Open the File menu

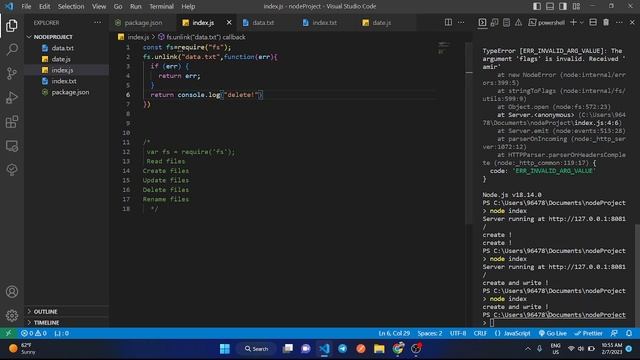coord(26,6)
